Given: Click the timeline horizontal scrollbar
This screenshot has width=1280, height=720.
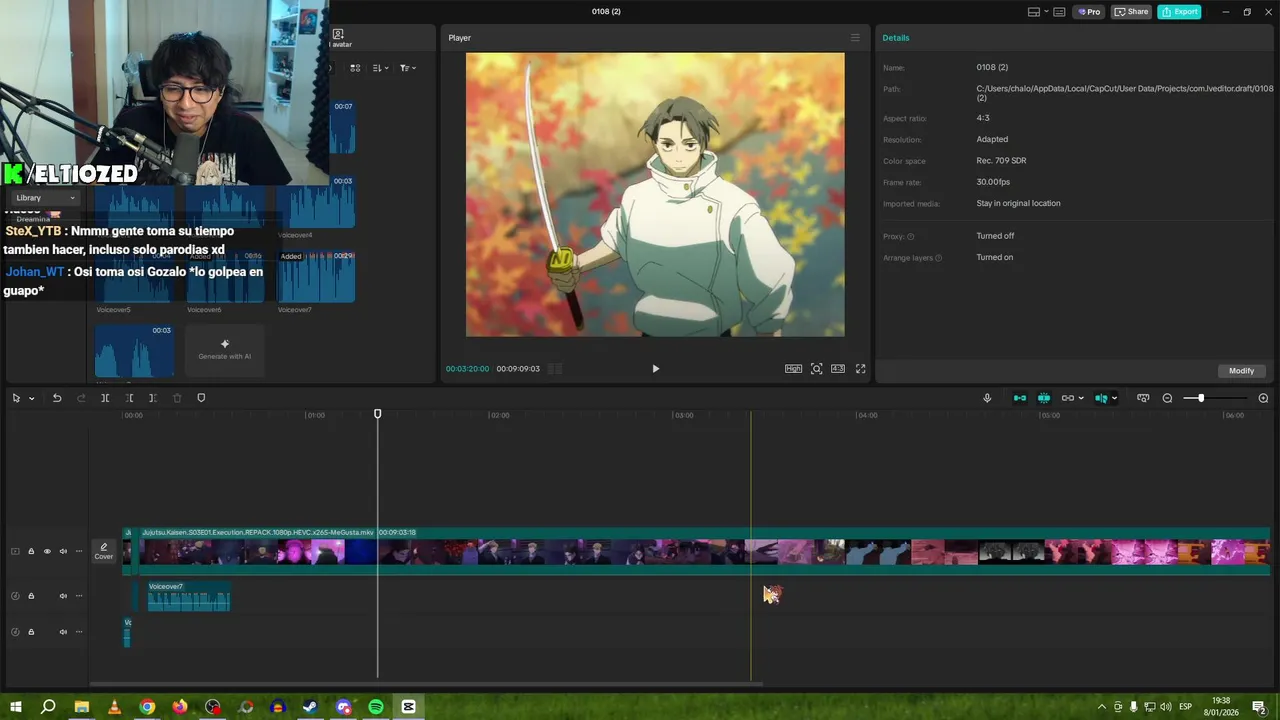Looking at the screenshot, I should click(426, 684).
